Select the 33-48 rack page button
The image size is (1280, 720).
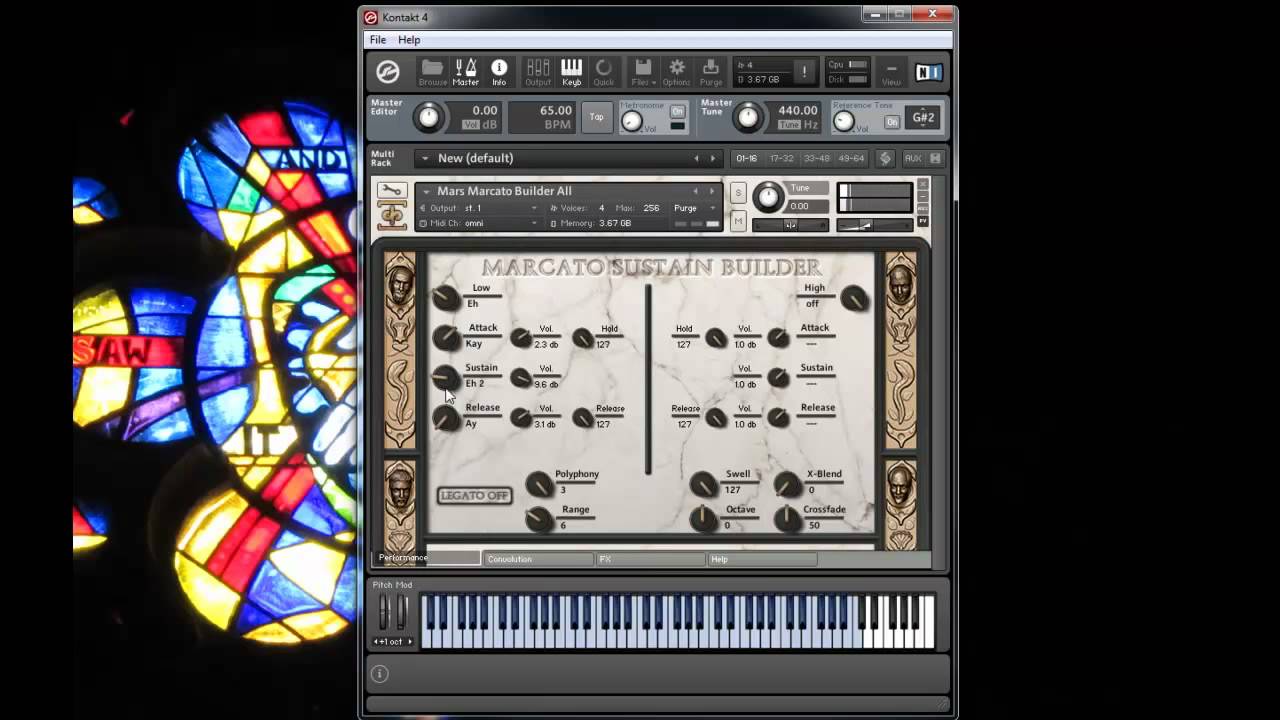point(816,158)
